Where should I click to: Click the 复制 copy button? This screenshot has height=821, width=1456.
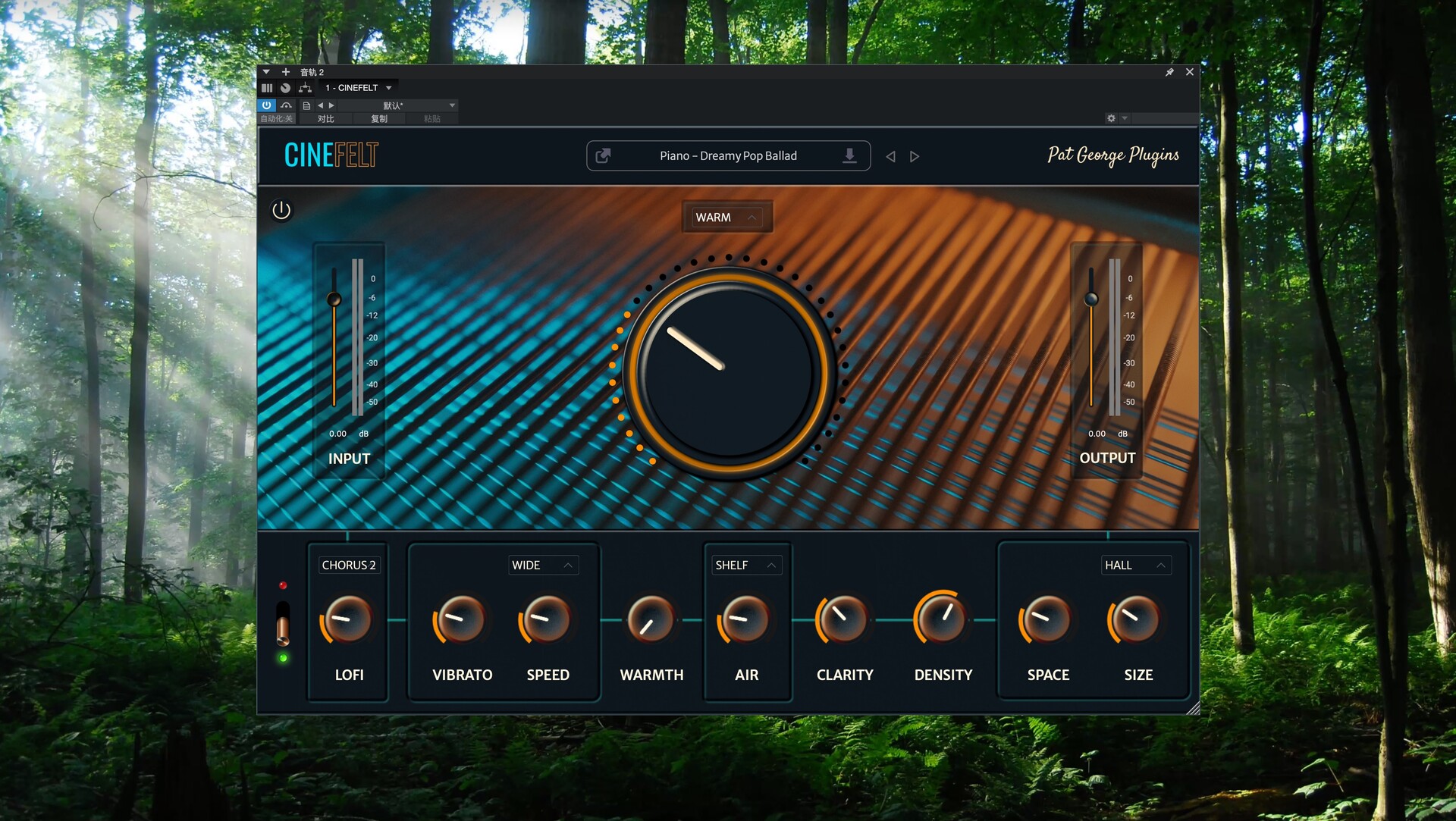click(378, 119)
